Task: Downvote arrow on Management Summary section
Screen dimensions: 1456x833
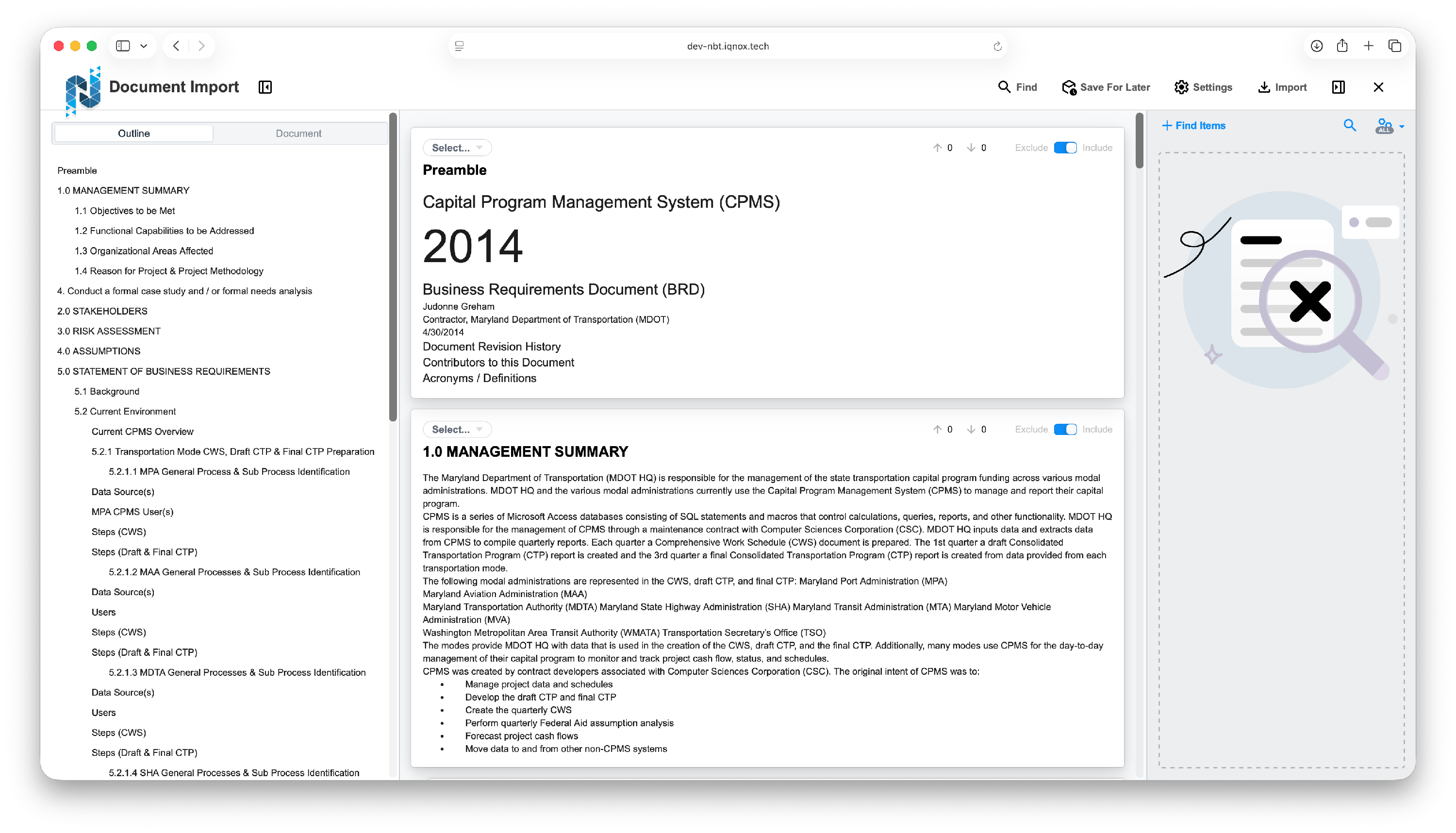Action: [971, 429]
